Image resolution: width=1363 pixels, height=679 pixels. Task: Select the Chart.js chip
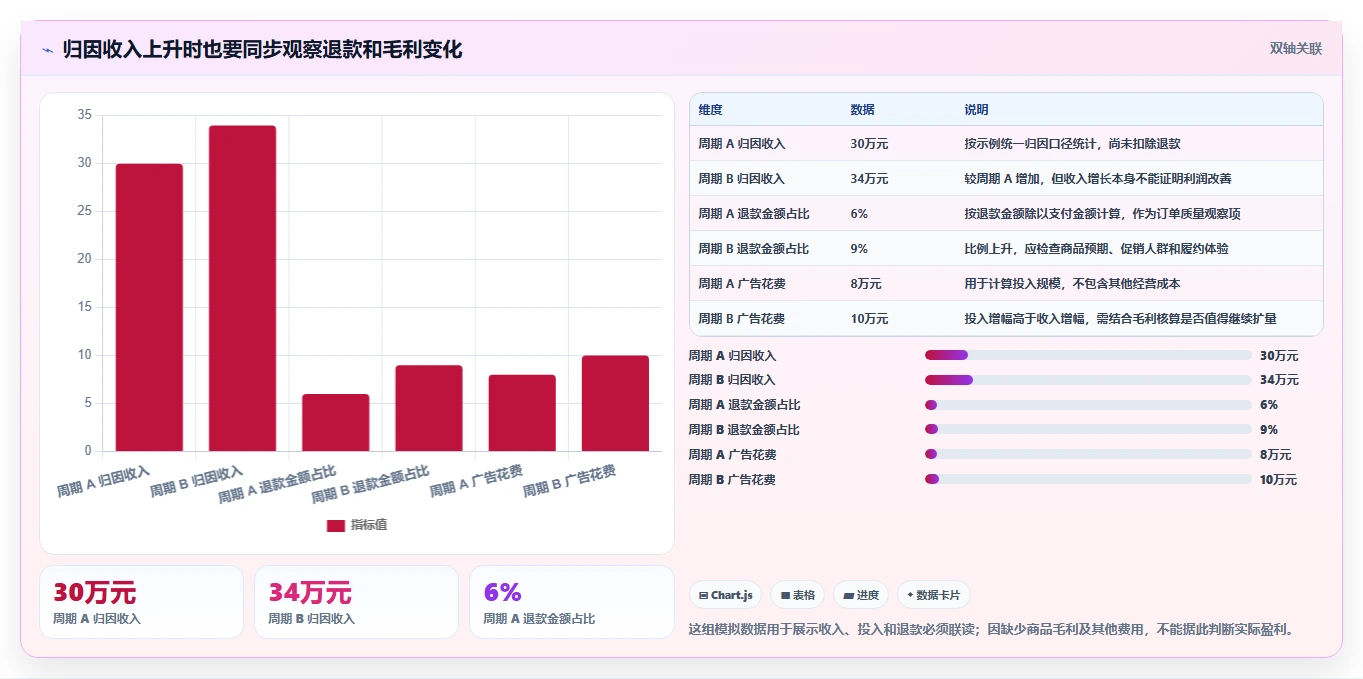pos(725,595)
